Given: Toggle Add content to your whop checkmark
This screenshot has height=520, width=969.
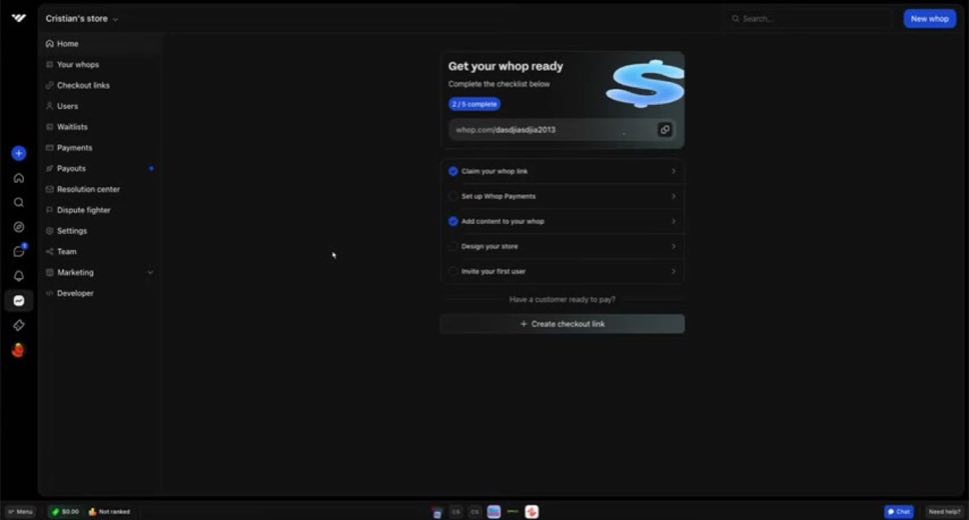Looking at the screenshot, I should 453,221.
